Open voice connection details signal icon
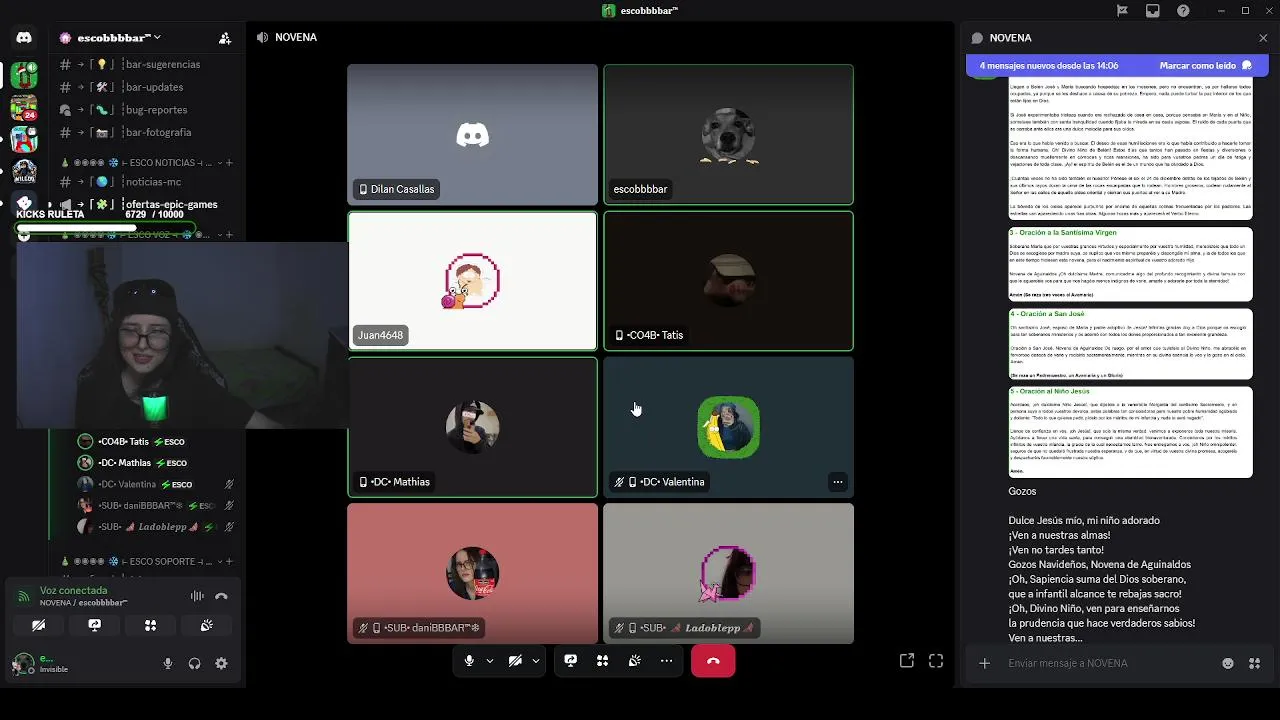The width and height of the screenshot is (1280, 720). click(x=23, y=597)
